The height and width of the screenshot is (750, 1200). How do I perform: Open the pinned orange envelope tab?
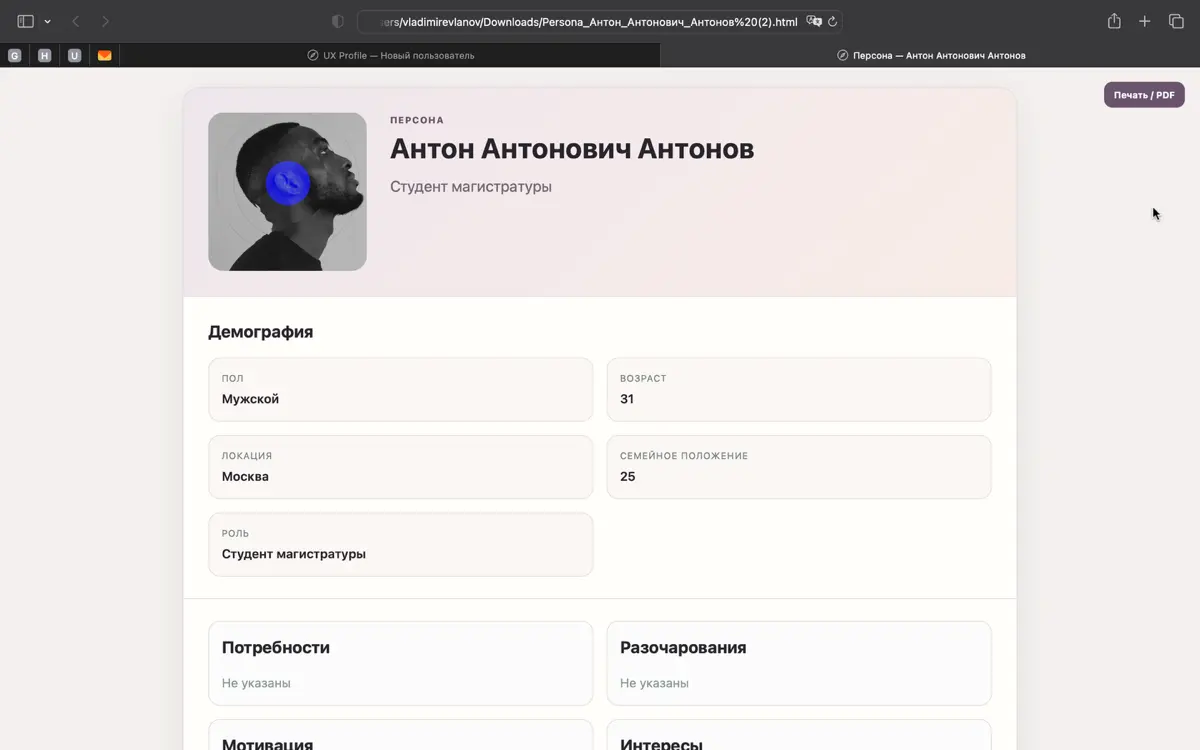[x=104, y=56]
